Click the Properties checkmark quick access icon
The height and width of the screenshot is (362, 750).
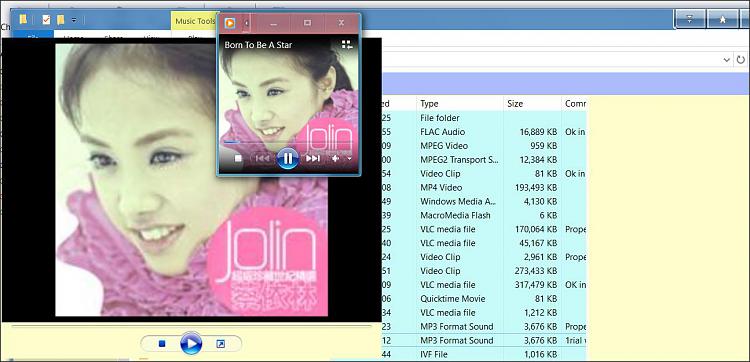[x=46, y=20]
